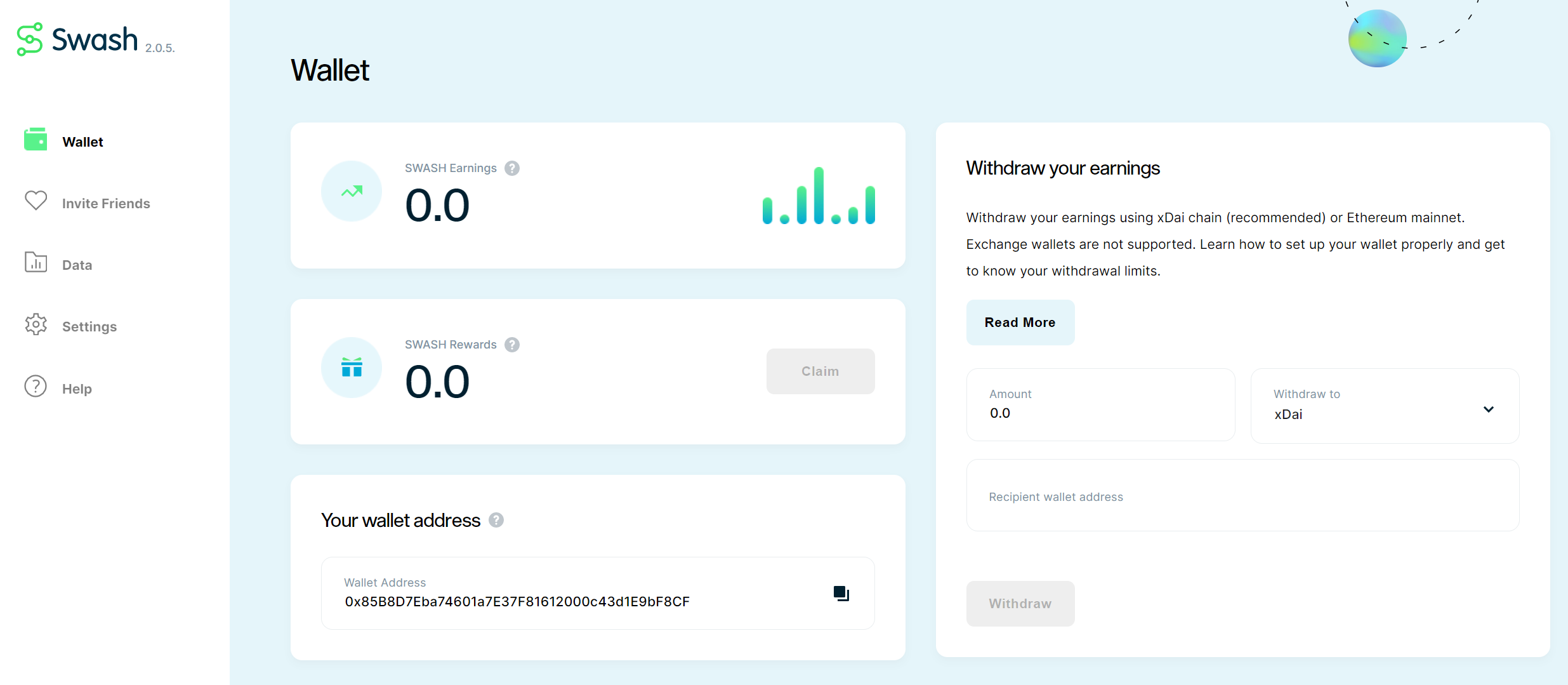The image size is (1568, 685).
Task: Open the Help question mark icon
Action: pos(36,386)
